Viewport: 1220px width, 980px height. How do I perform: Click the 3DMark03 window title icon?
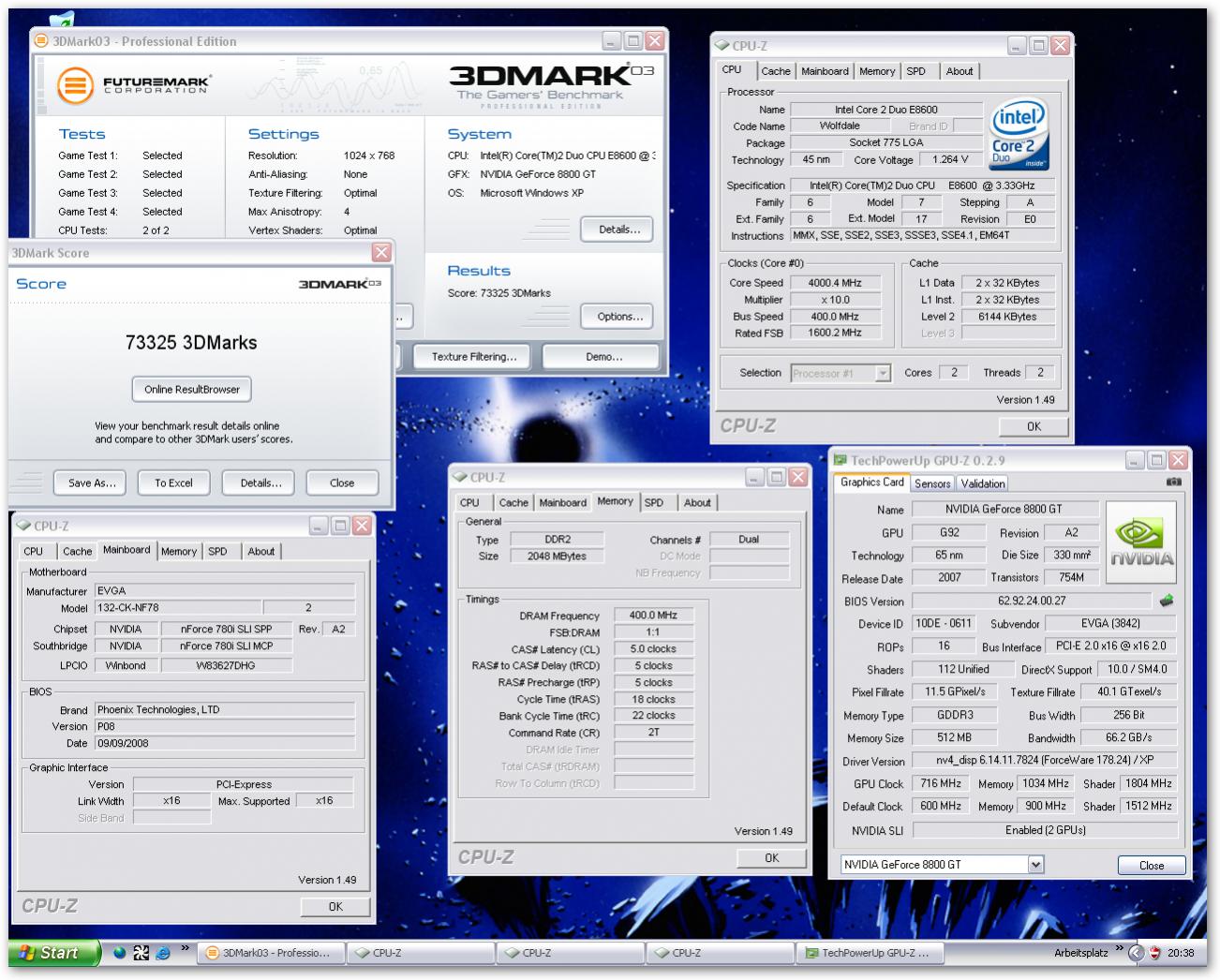(42, 41)
